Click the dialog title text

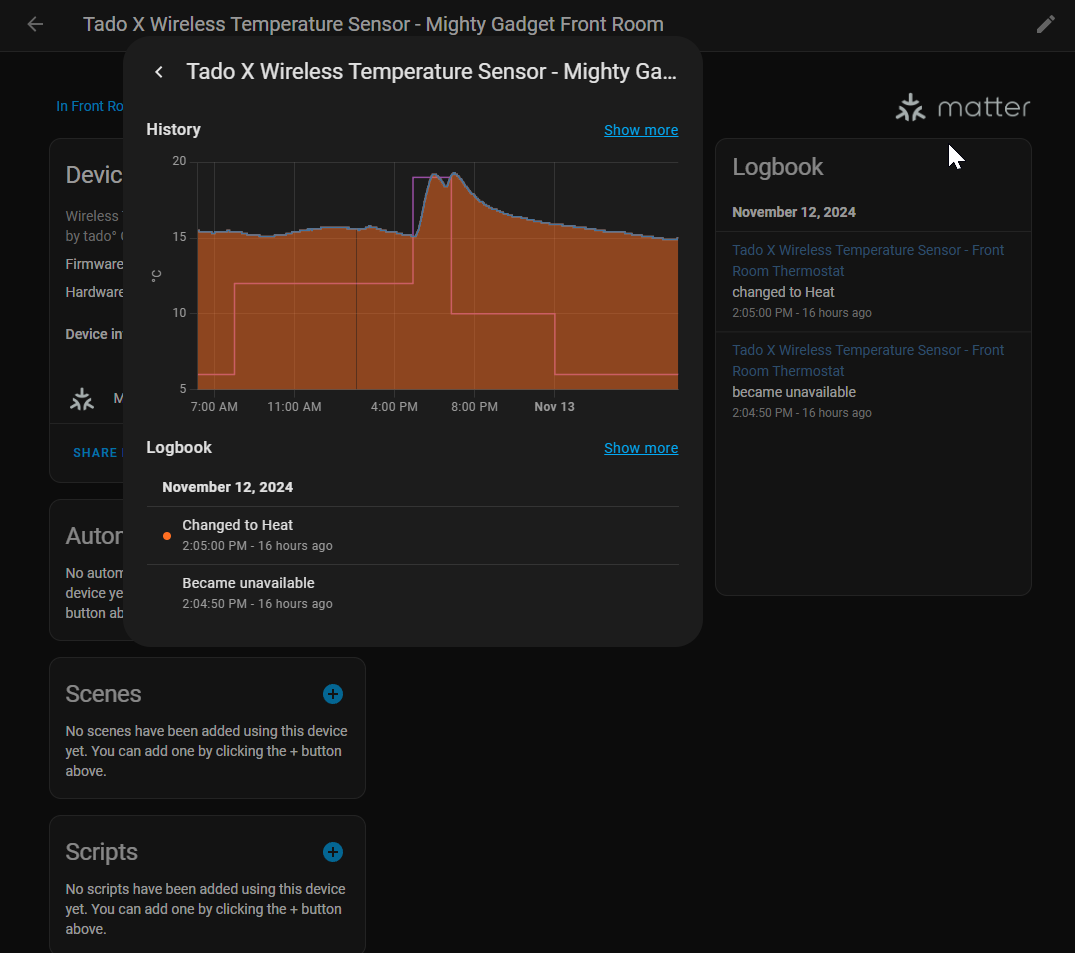click(431, 72)
